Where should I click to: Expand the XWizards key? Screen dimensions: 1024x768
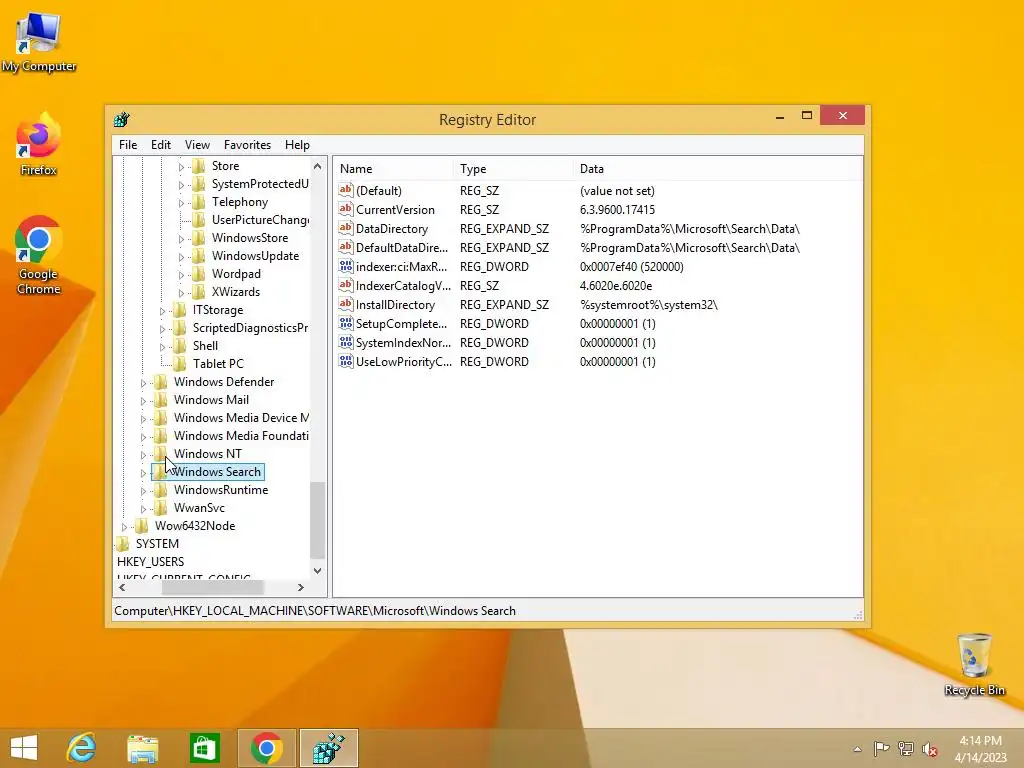(x=182, y=293)
